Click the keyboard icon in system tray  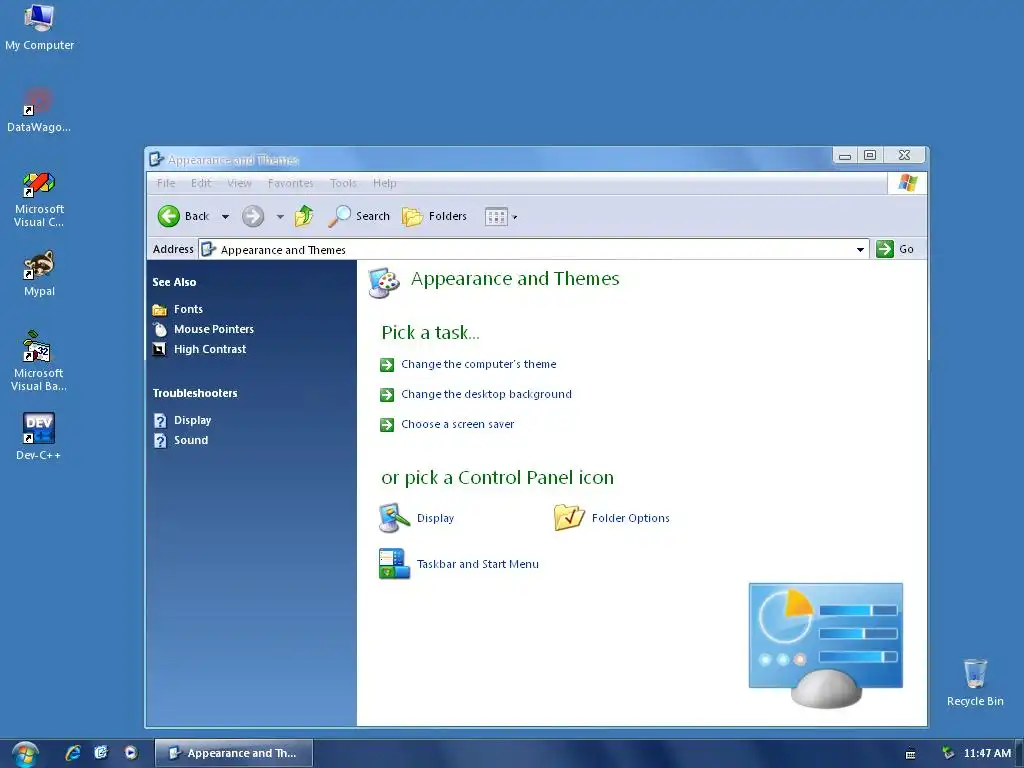[910, 754]
